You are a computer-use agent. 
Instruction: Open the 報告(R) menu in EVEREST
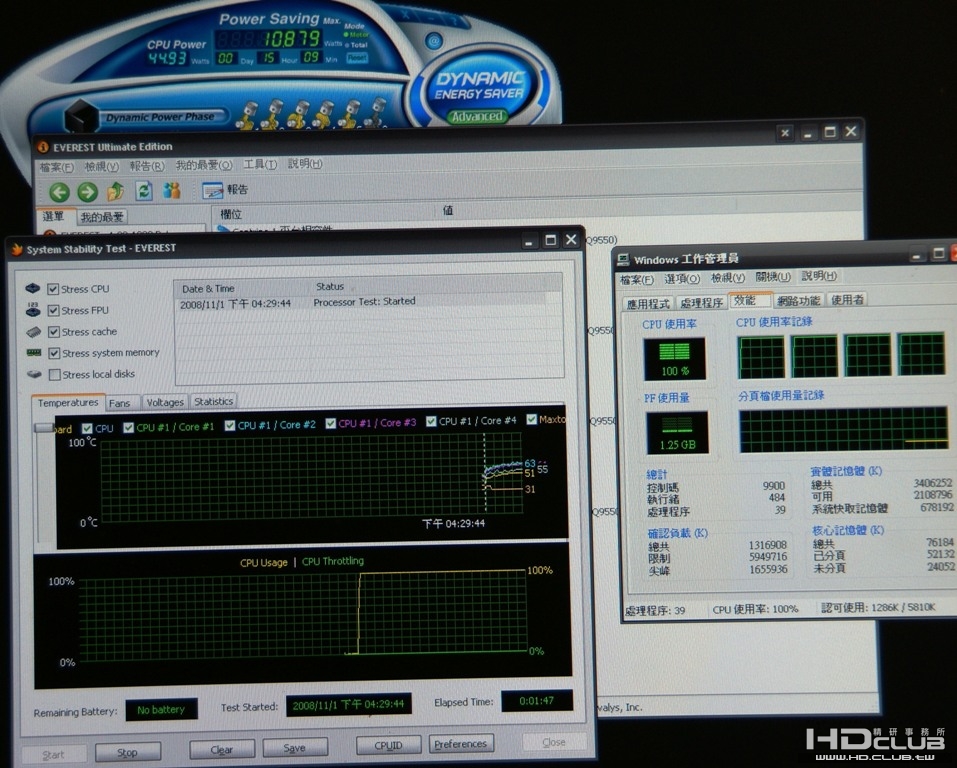146,165
